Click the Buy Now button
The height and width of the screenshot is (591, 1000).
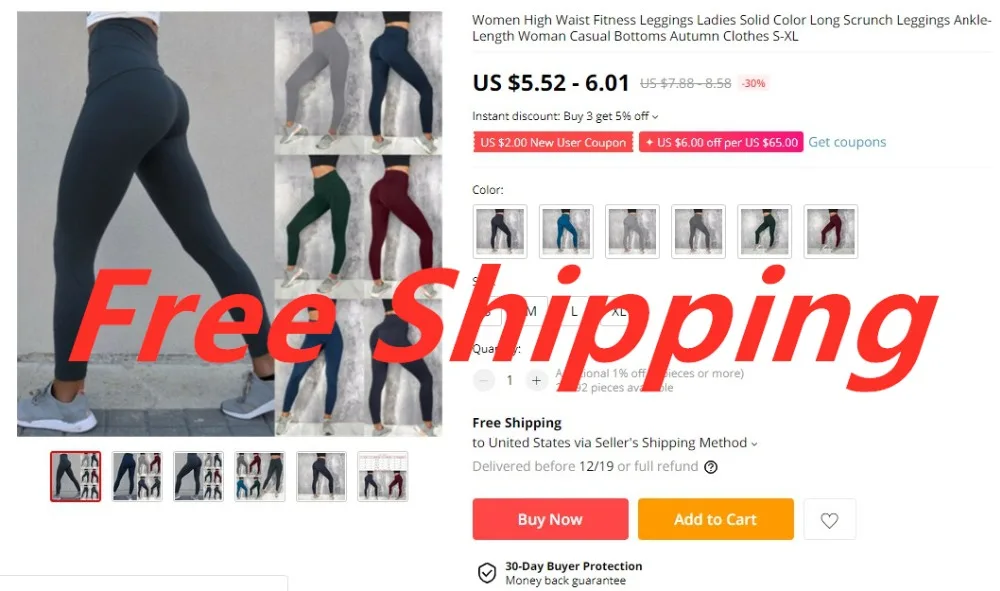click(550, 519)
